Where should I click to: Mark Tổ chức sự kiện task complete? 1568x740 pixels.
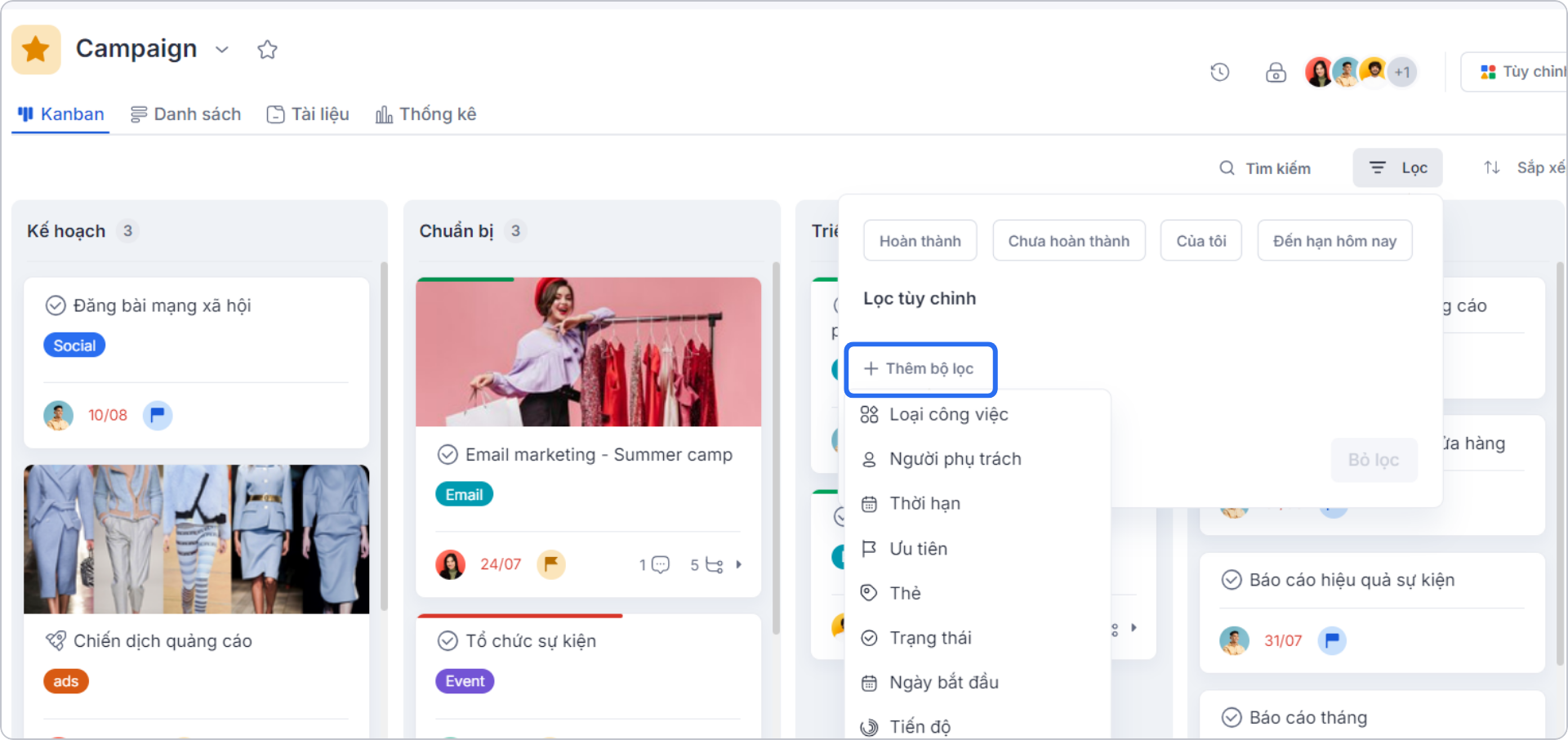click(448, 641)
